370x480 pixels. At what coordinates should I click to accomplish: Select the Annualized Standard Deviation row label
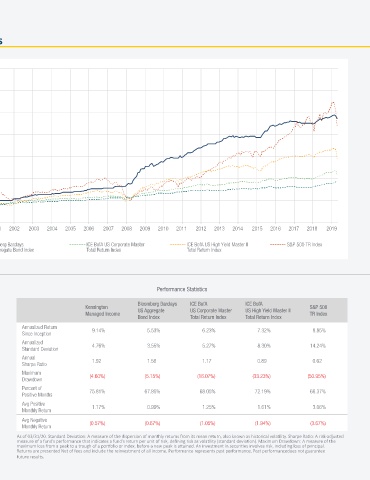coord(40,346)
